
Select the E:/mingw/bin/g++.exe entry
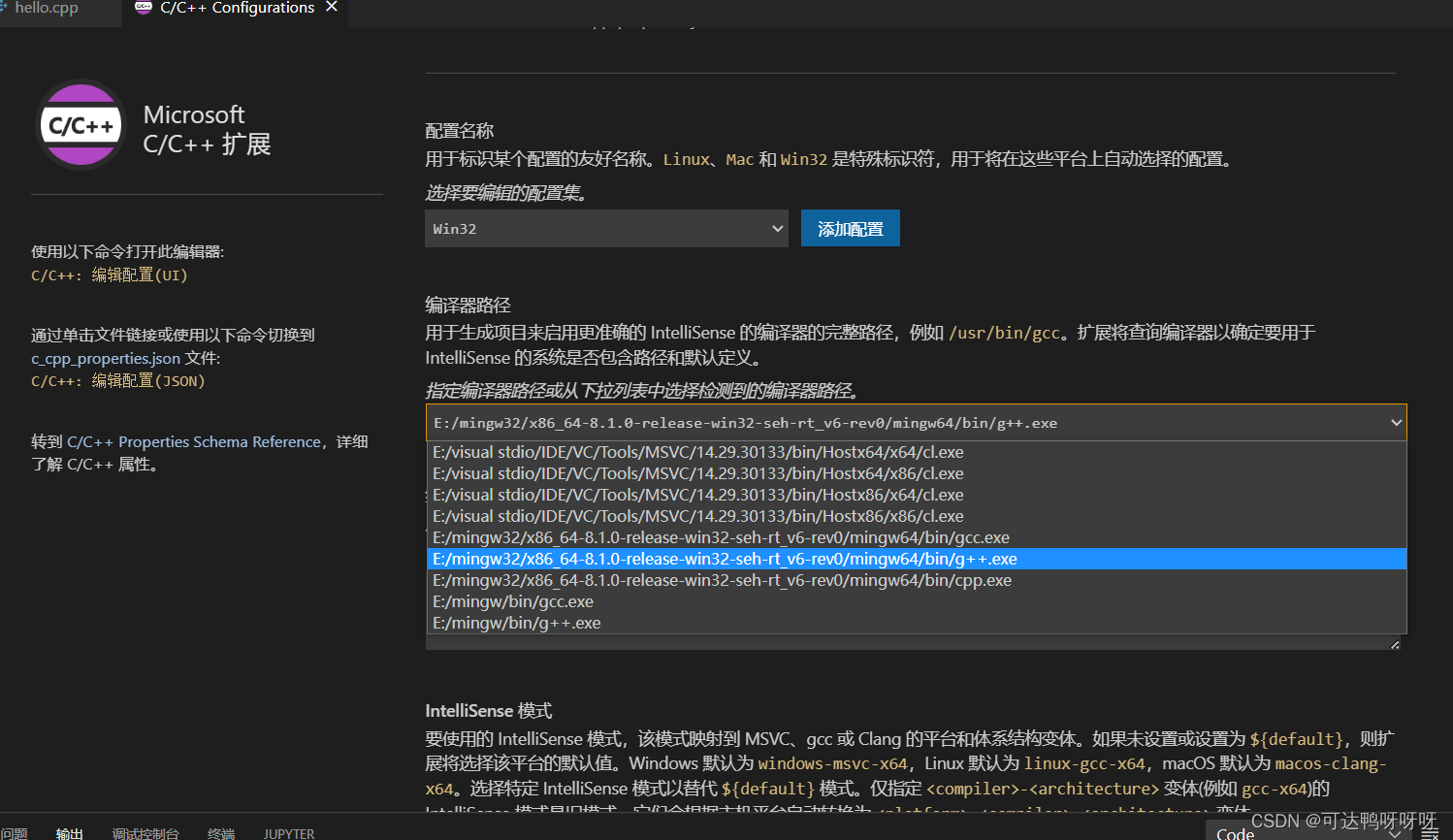click(512, 622)
